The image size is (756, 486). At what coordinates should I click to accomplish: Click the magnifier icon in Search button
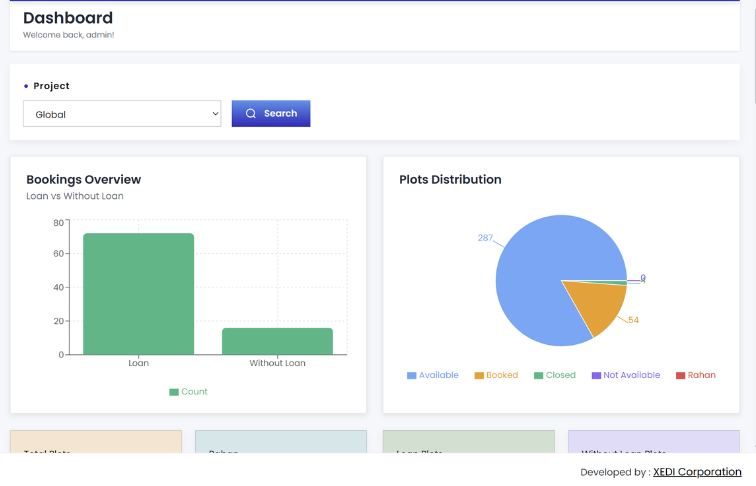pos(251,114)
